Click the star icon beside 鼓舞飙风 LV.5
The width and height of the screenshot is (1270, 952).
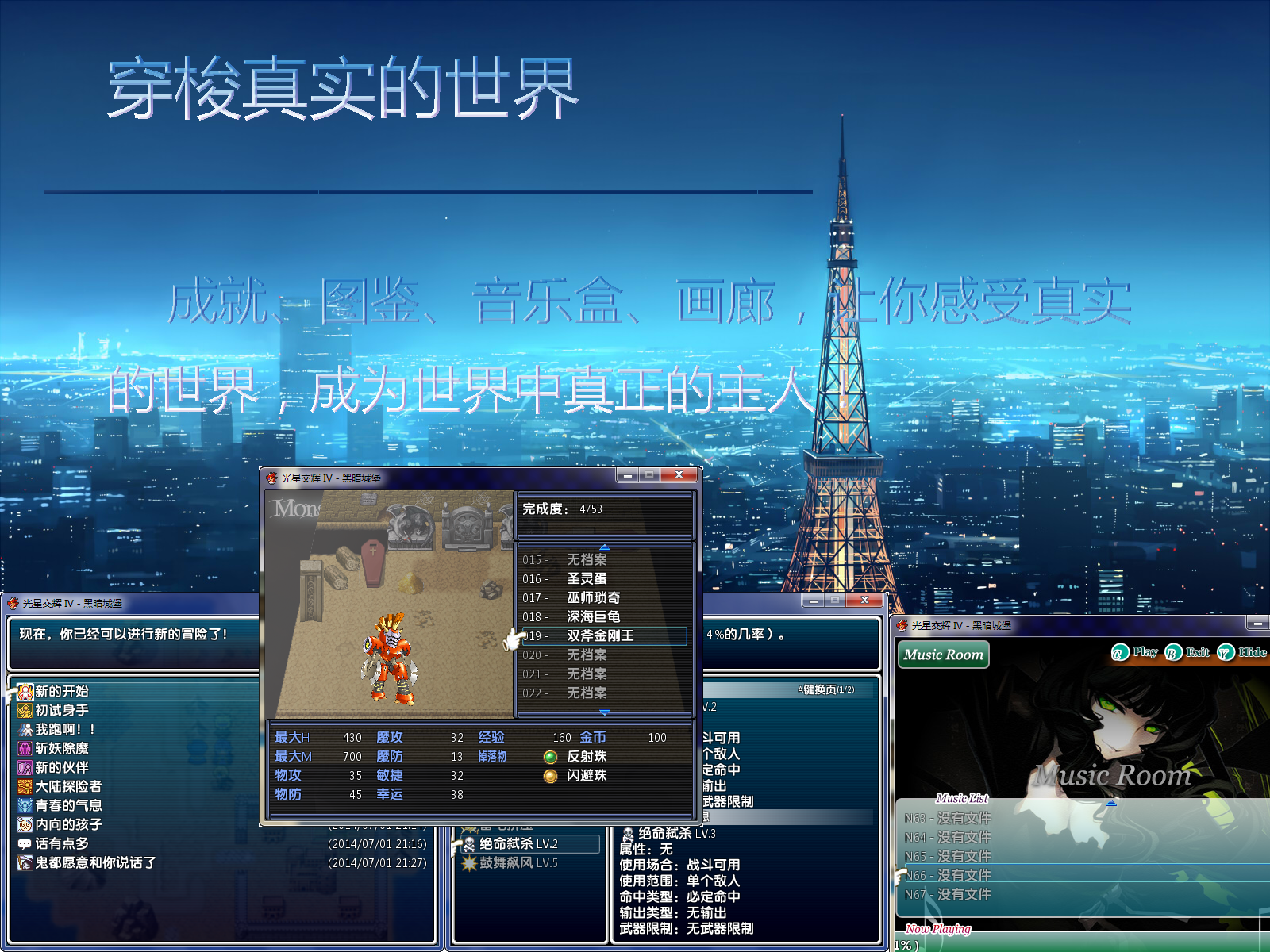click(470, 863)
